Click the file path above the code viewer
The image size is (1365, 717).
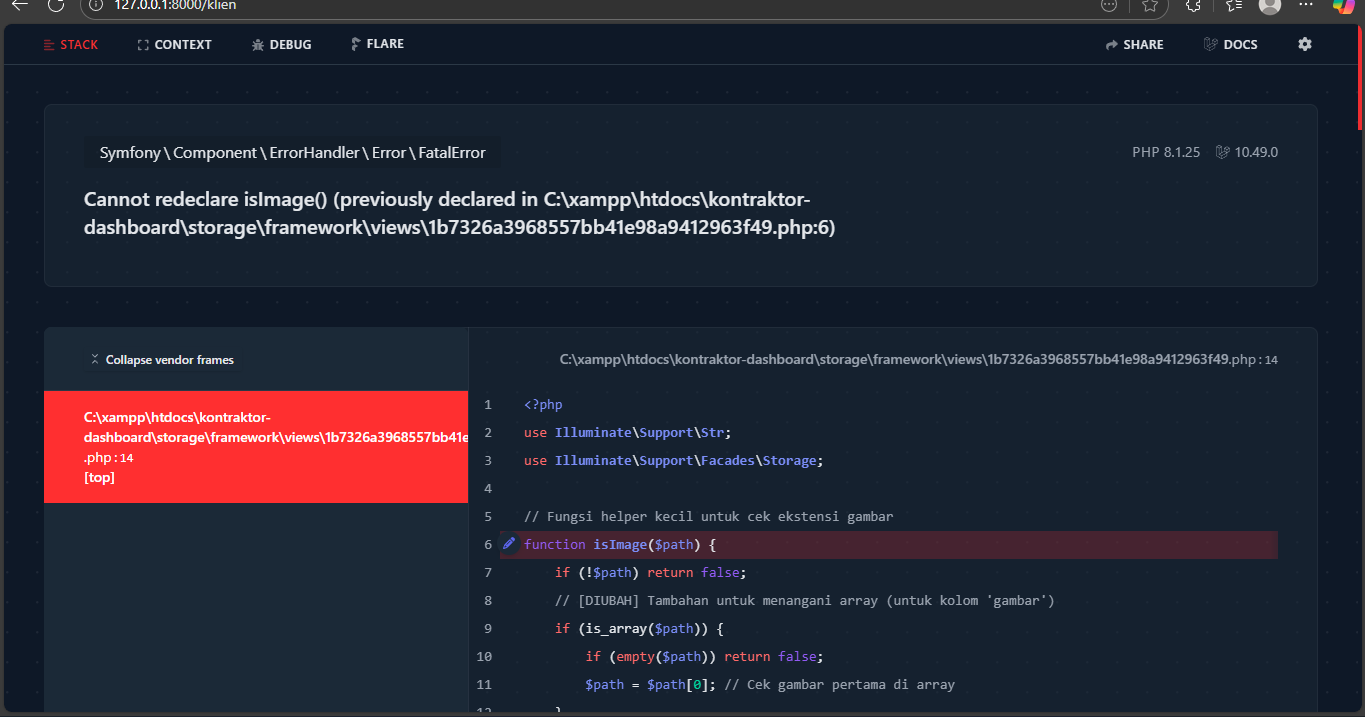(895, 360)
